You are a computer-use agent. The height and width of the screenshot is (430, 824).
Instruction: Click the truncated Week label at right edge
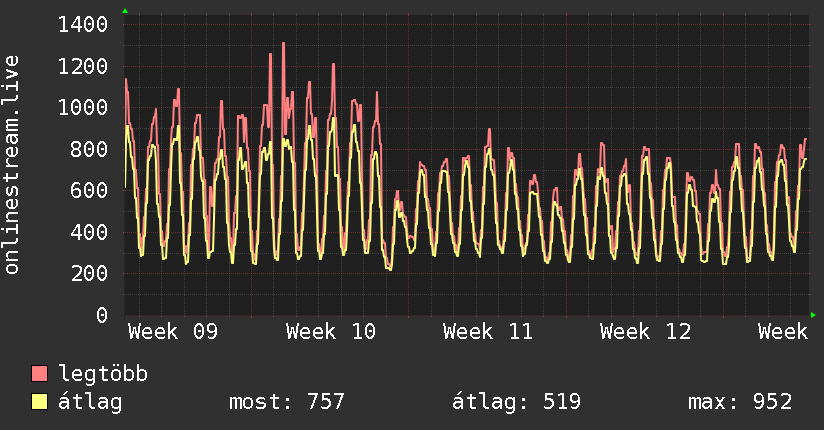(x=783, y=332)
